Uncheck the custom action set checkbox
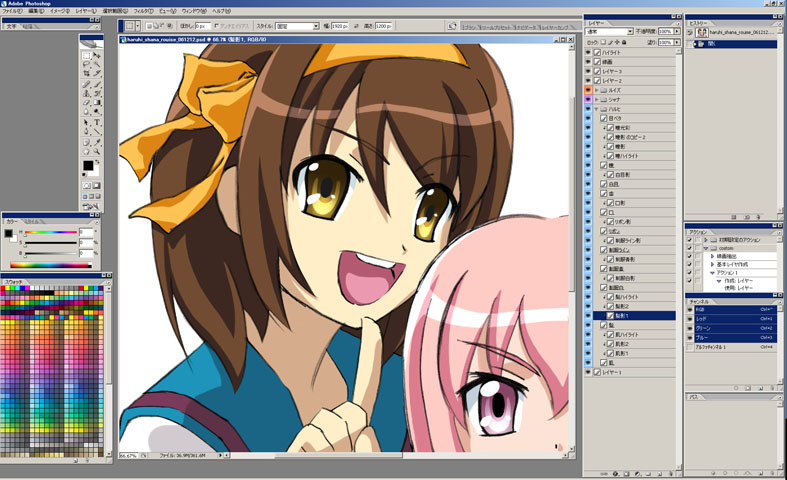Viewport: 787px width, 480px height. [x=690, y=248]
